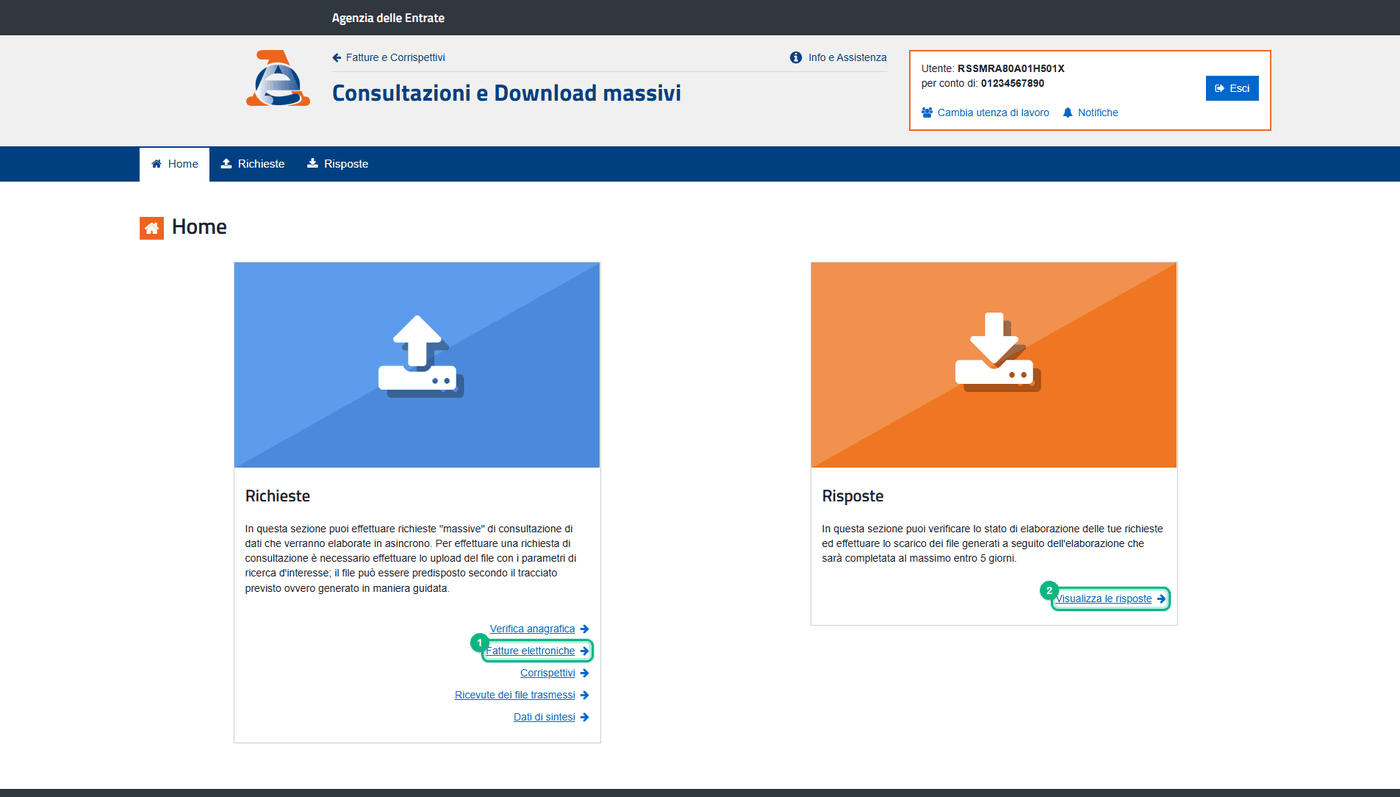Click the Consultazioni e Download massivi title

pyautogui.click(x=506, y=93)
